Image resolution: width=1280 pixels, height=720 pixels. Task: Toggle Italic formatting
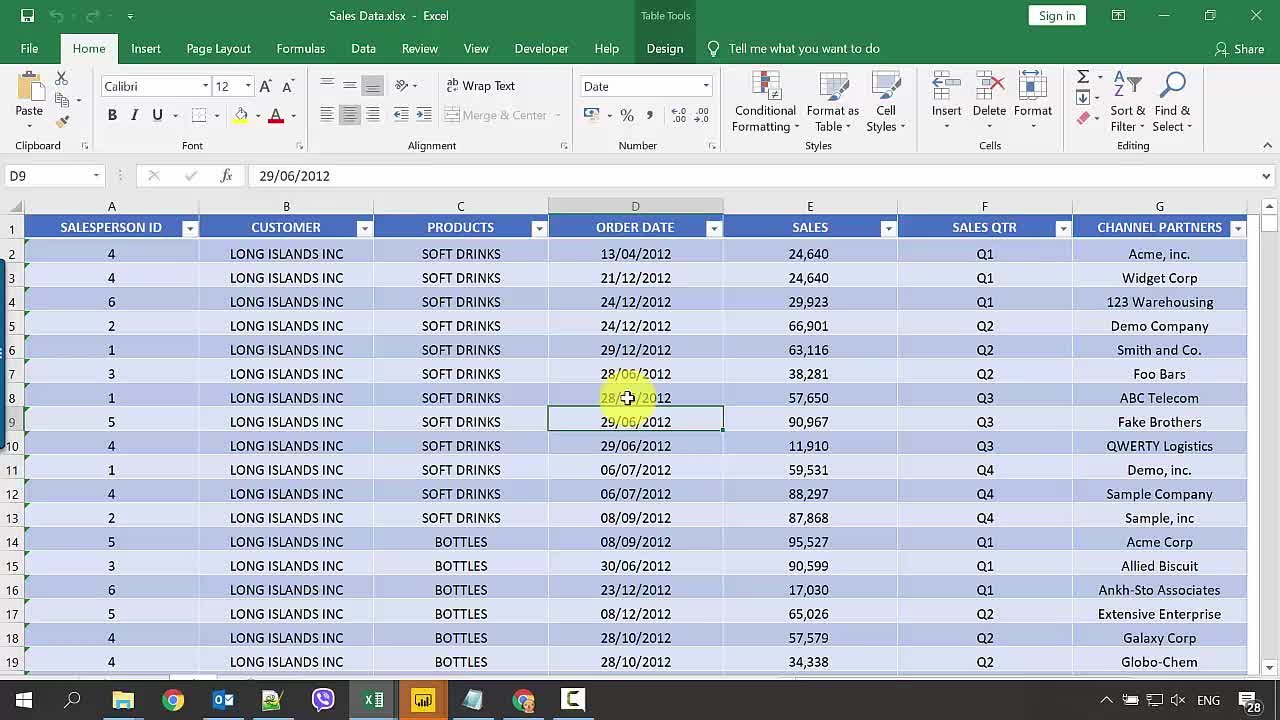click(x=134, y=115)
